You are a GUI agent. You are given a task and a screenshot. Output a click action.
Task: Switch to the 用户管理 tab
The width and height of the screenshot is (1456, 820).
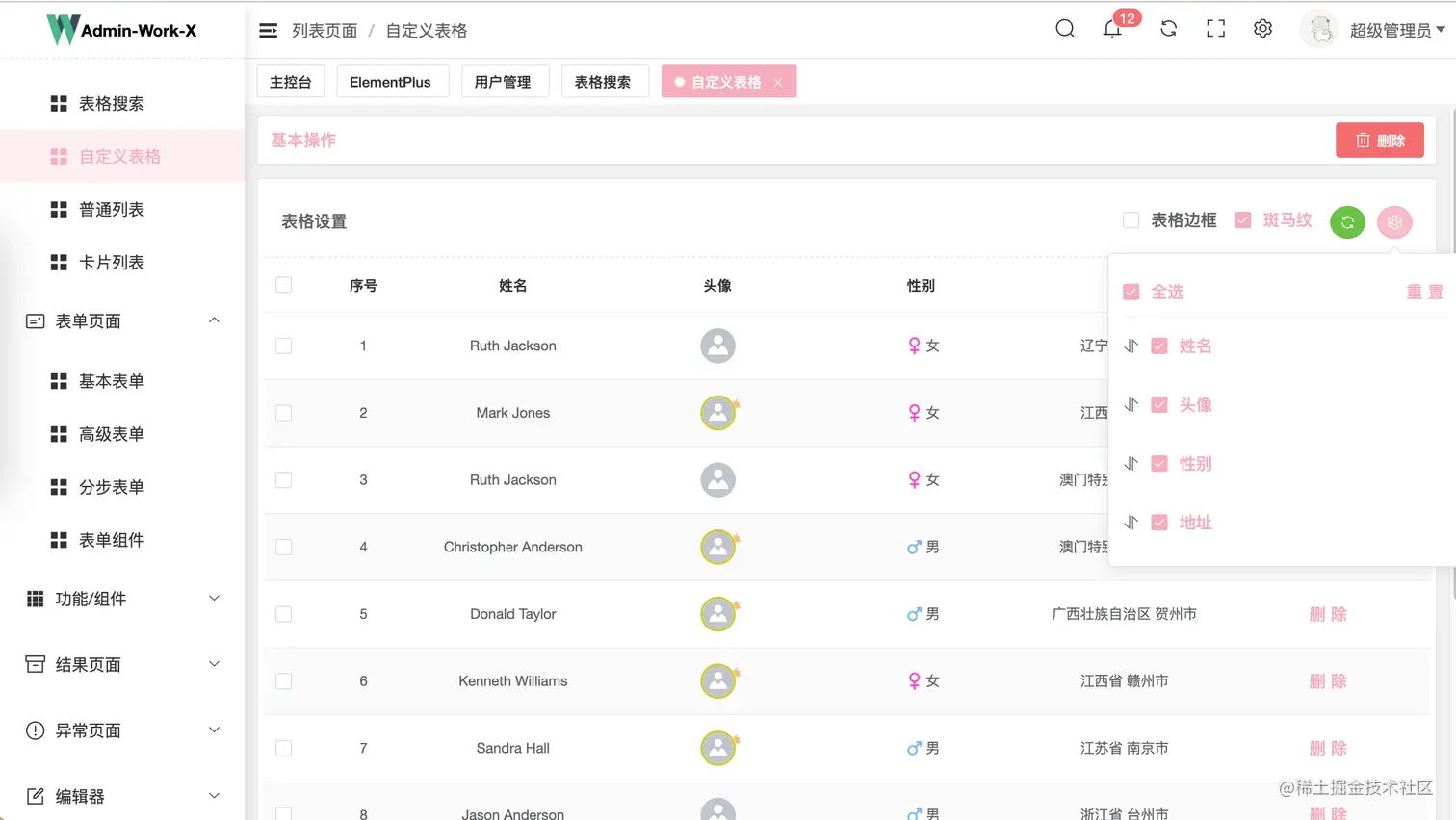click(505, 81)
